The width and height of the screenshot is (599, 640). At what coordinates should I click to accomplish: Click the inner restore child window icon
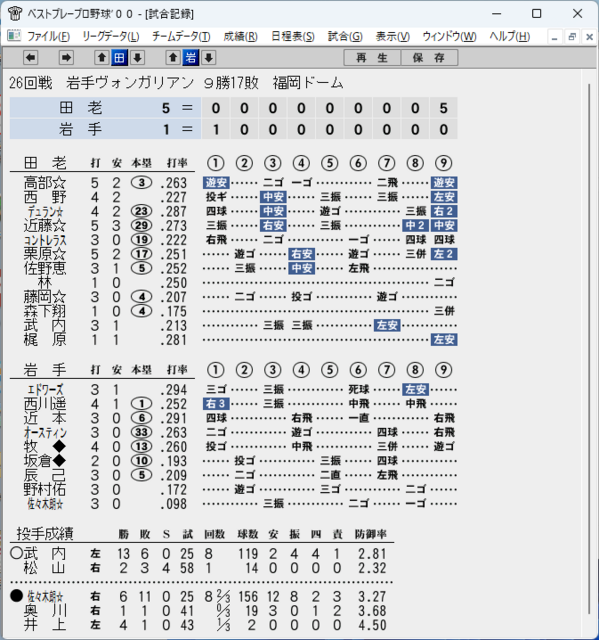(572, 37)
